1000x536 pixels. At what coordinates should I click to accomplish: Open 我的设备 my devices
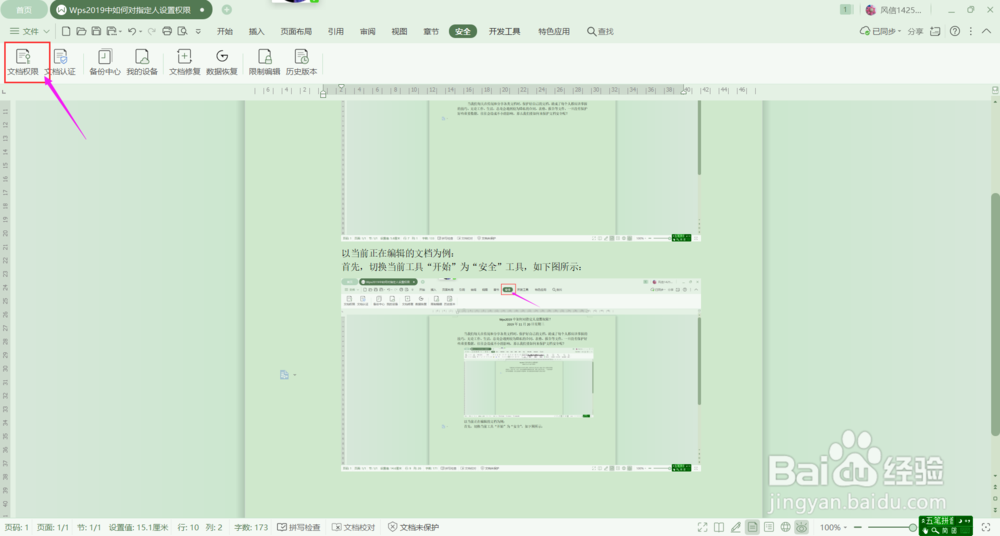click(x=142, y=63)
